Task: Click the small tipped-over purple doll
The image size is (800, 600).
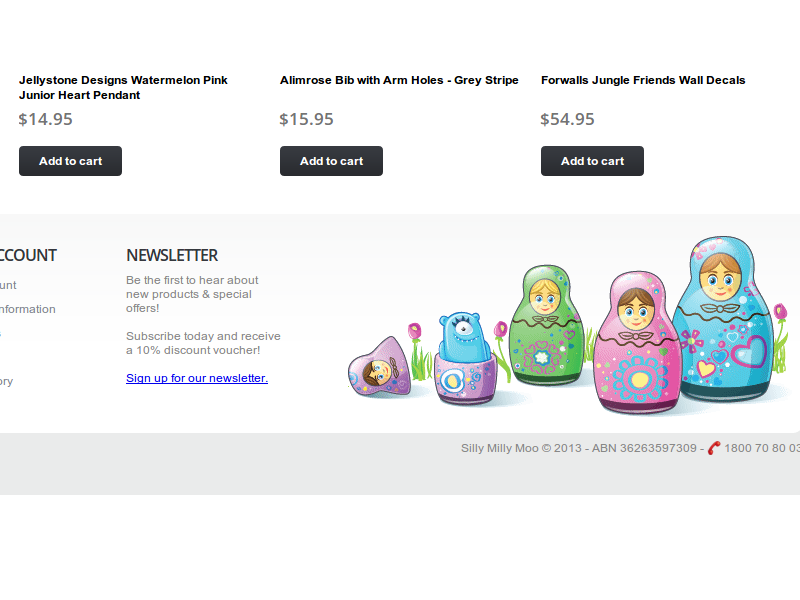Action: [377, 369]
